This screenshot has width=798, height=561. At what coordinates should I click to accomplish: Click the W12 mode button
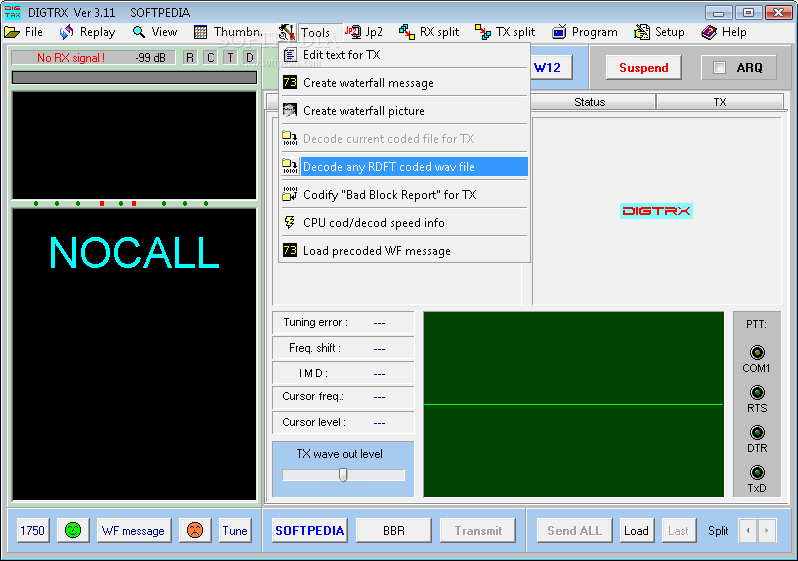(551, 67)
